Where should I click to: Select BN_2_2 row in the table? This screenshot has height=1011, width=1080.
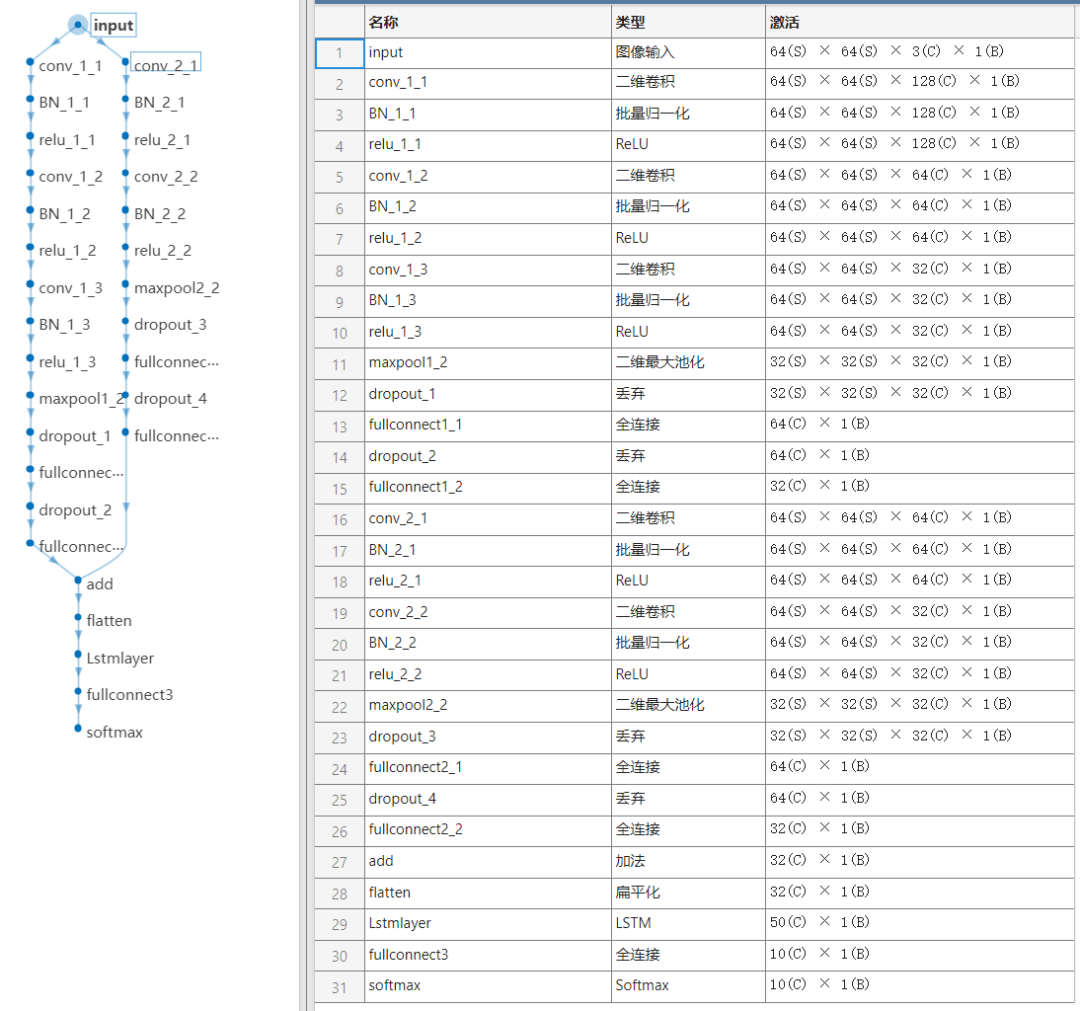click(x=694, y=643)
